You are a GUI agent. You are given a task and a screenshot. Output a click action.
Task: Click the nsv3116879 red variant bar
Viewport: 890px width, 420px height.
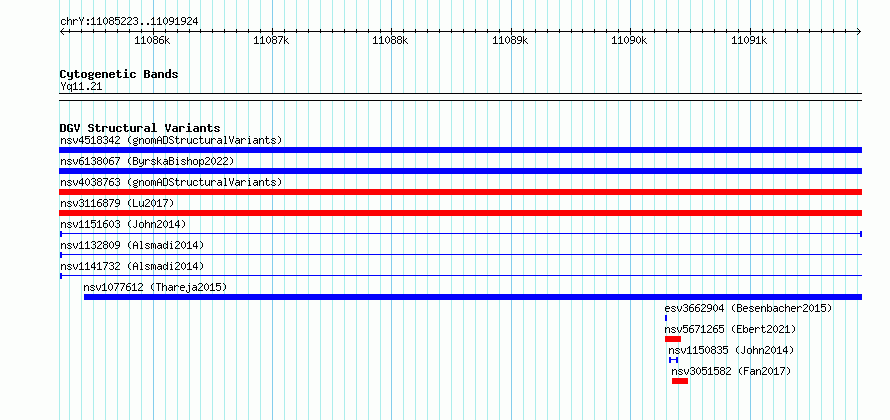(460, 213)
